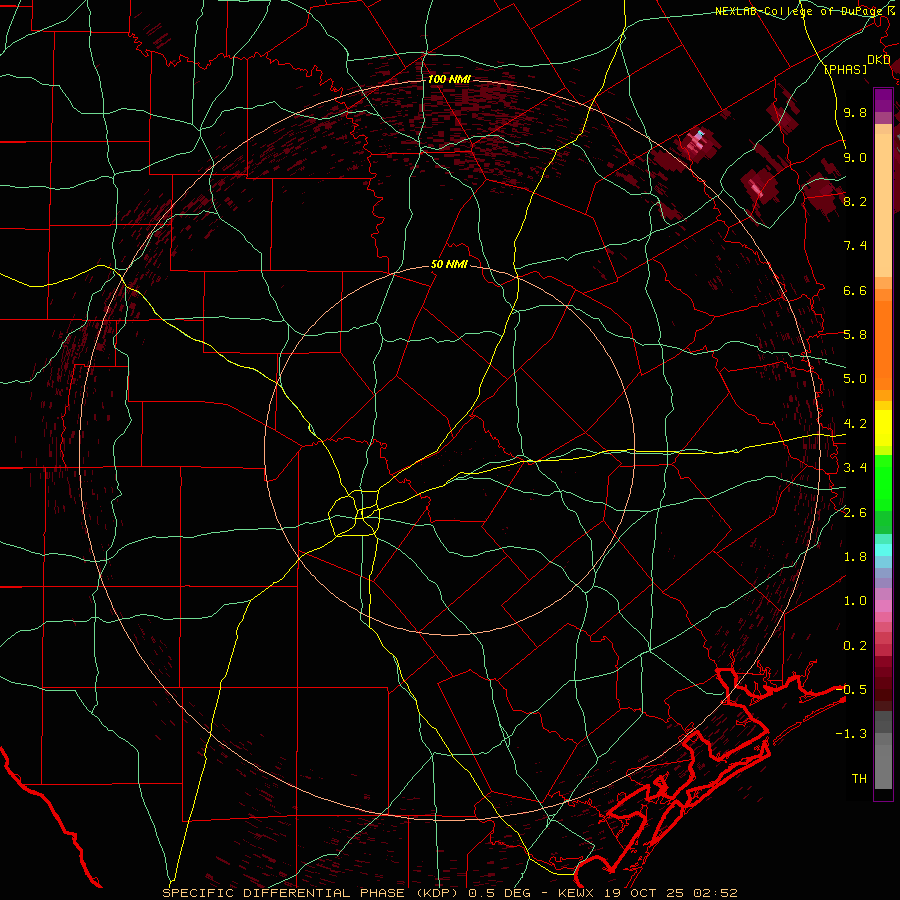Viewport: 900px width, 900px height.
Task: Click the 5.0 legend value
Action: [x=855, y=379]
